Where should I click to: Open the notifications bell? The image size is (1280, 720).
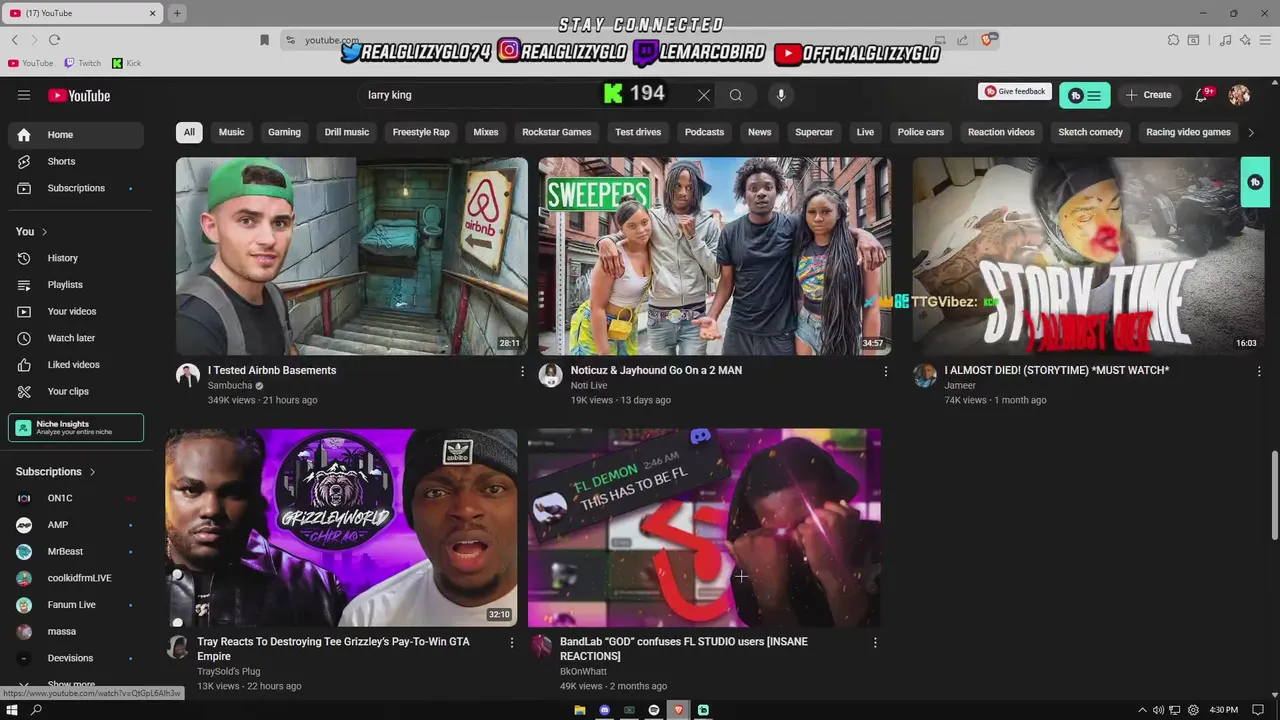(1202, 95)
